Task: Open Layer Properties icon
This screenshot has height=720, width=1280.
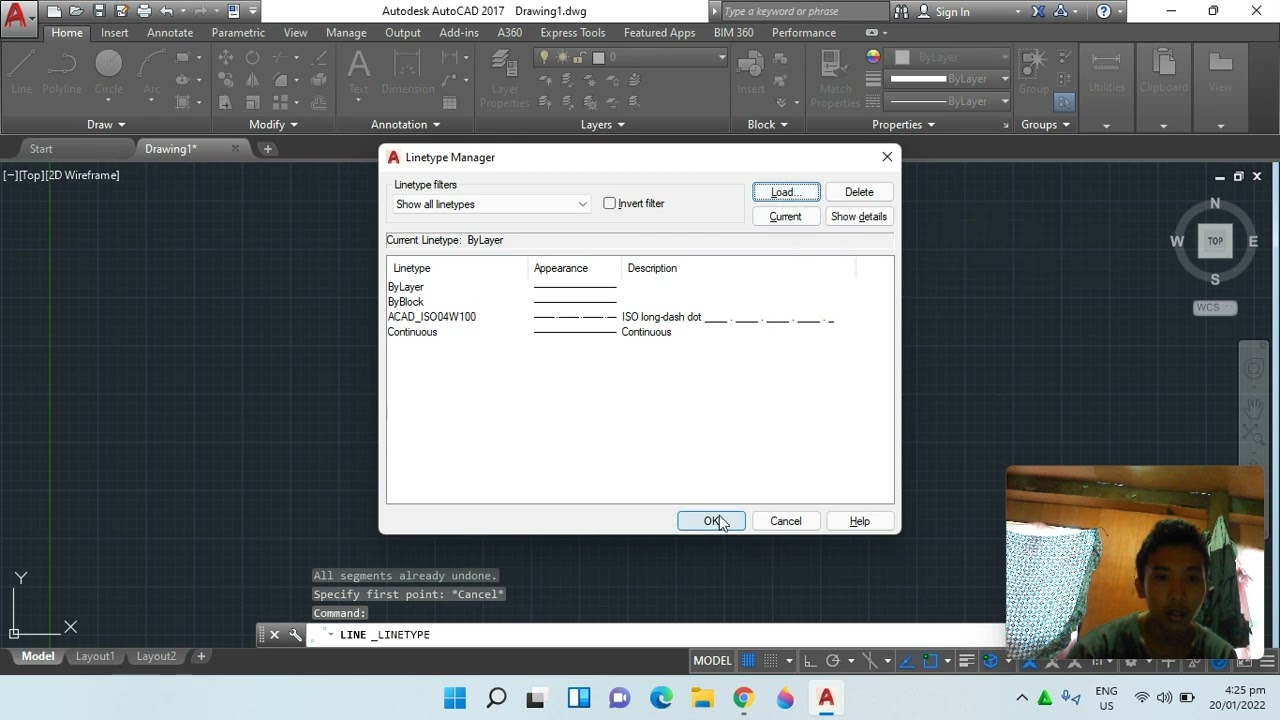Action: [x=504, y=78]
